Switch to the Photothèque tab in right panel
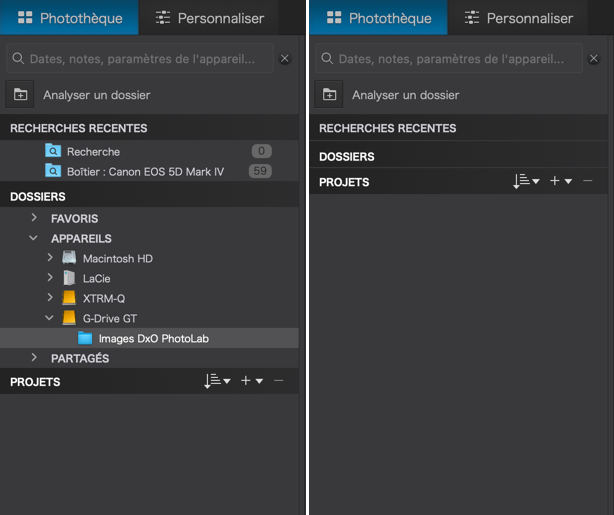Viewport: 614px width, 515px height. (378, 18)
